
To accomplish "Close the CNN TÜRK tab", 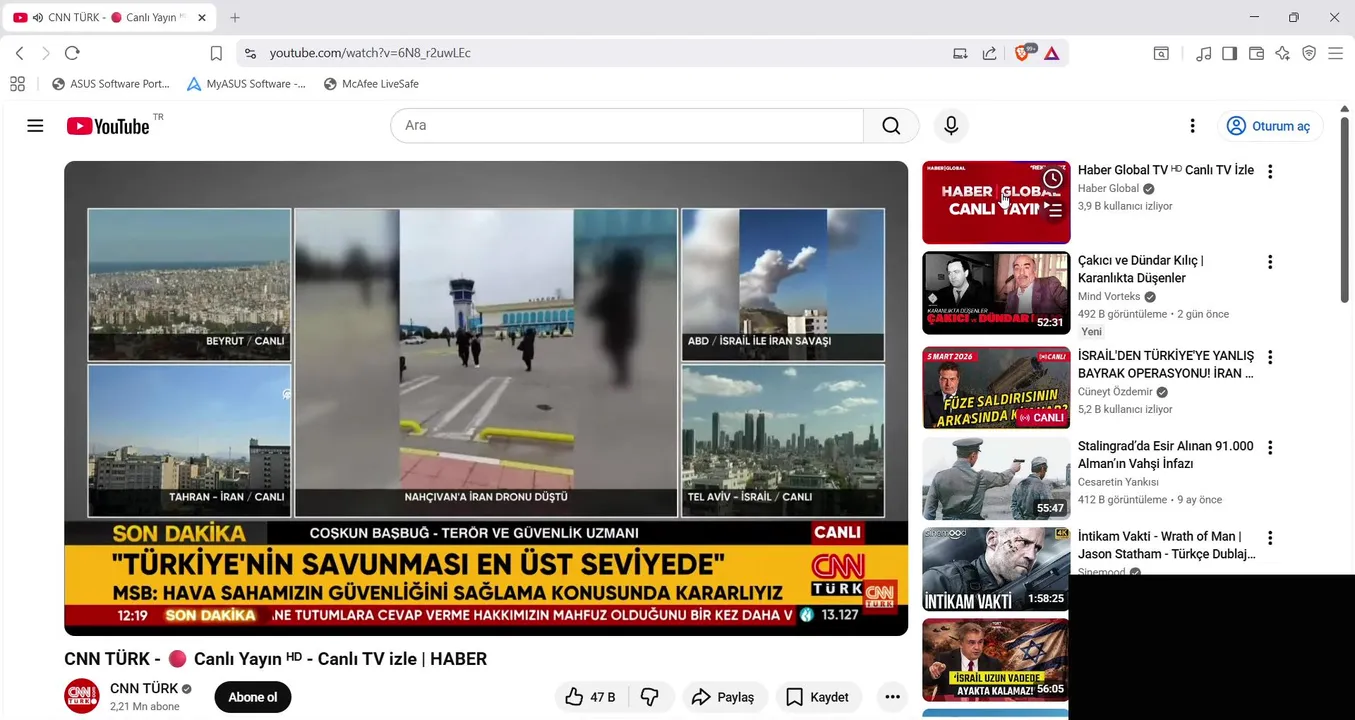I will (x=201, y=18).
